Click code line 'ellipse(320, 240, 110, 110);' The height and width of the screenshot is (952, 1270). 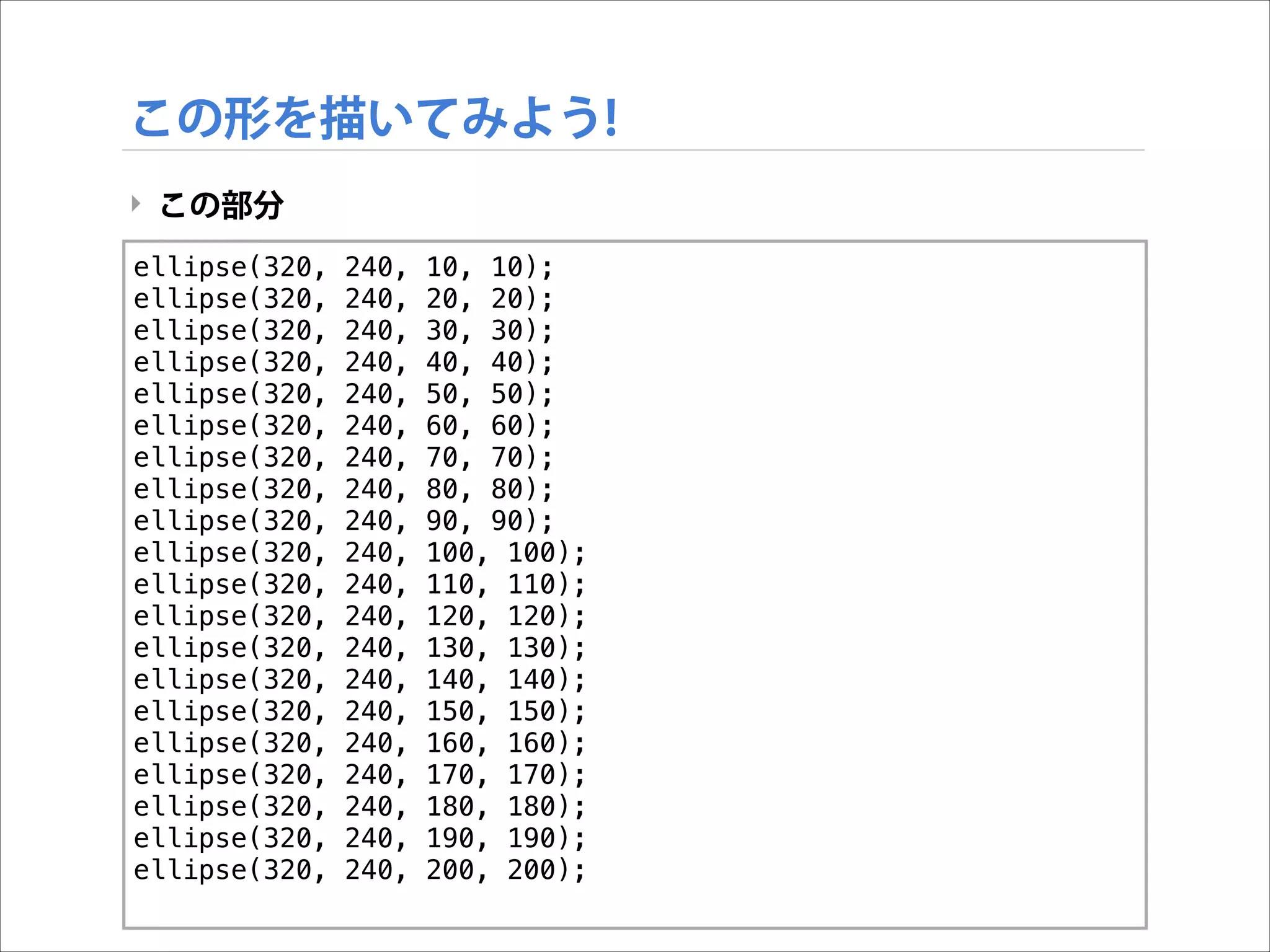(x=360, y=585)
